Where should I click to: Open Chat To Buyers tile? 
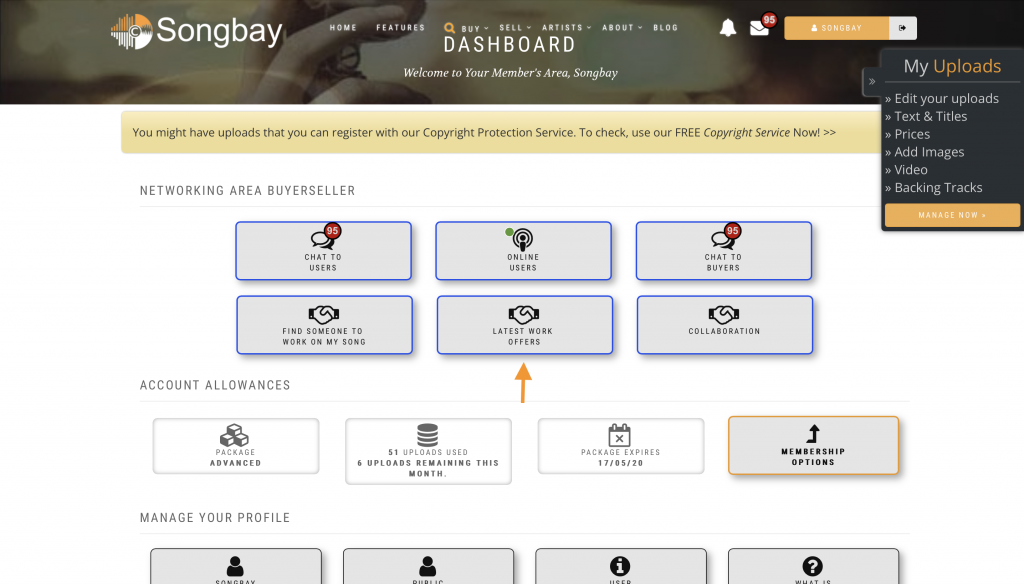click(724, 251)
